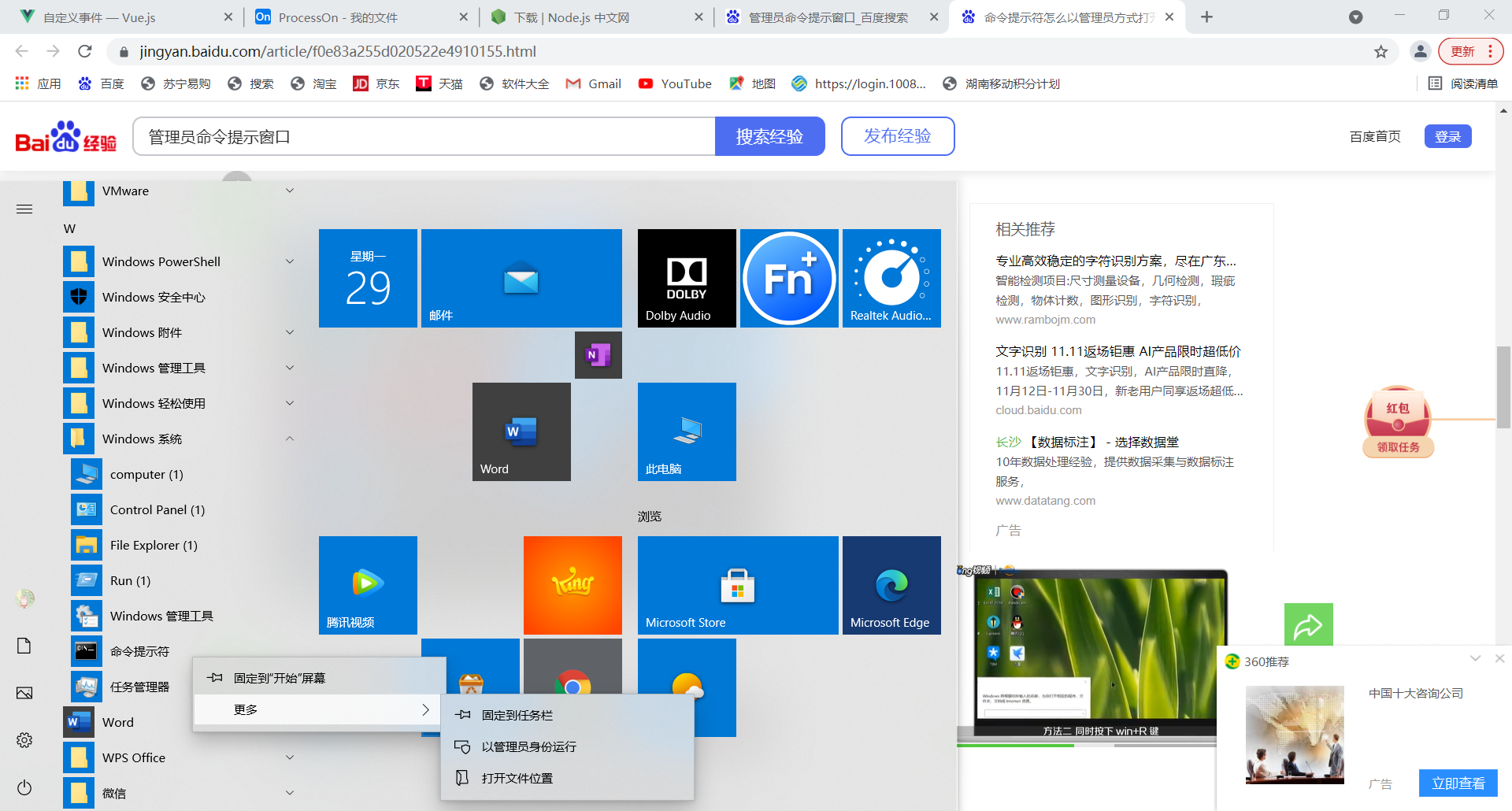This screenshot has width=1512, height=811.
Task: Click the 搜索经验 button
Action: tap(769, 136)
